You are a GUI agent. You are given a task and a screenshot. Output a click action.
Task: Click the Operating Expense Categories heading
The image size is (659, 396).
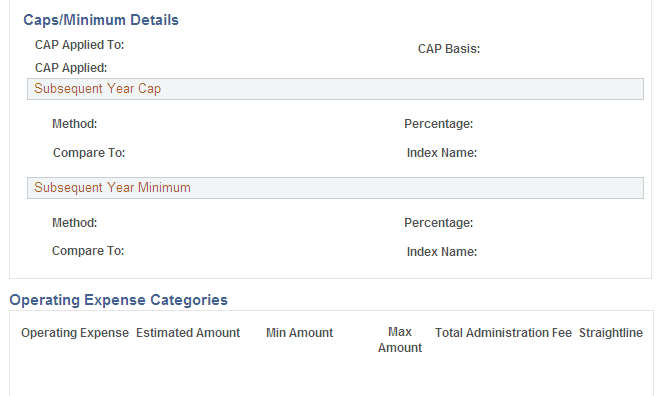pyautogui.click(x=119, y=300)
